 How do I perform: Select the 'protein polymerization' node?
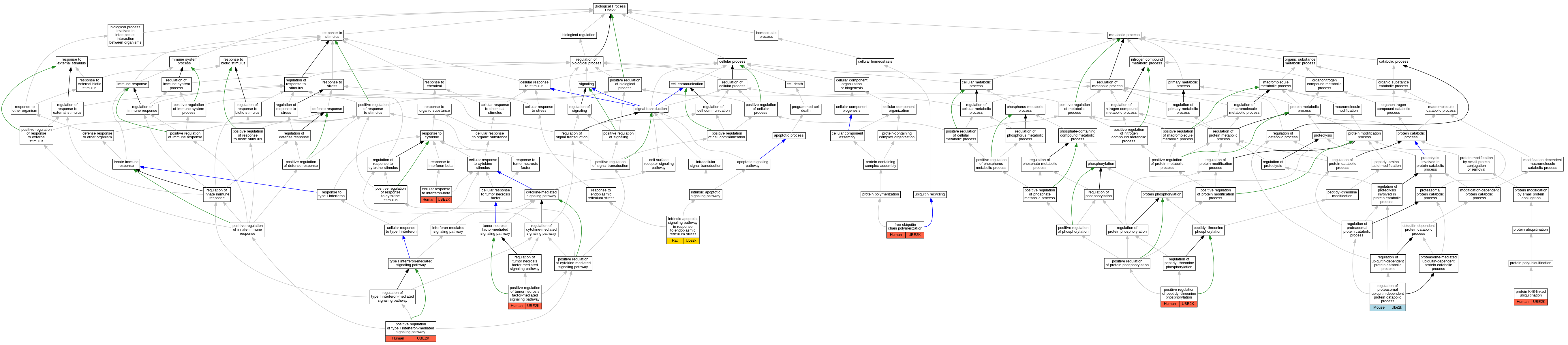coord(880,195)
